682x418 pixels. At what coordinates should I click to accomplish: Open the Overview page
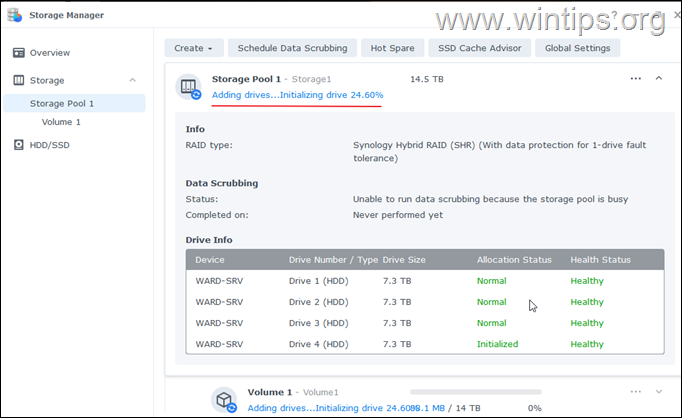pos(50,53)
